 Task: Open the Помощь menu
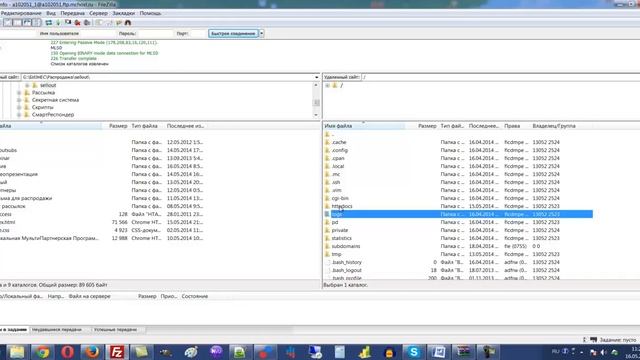click(x=150, y=13)
